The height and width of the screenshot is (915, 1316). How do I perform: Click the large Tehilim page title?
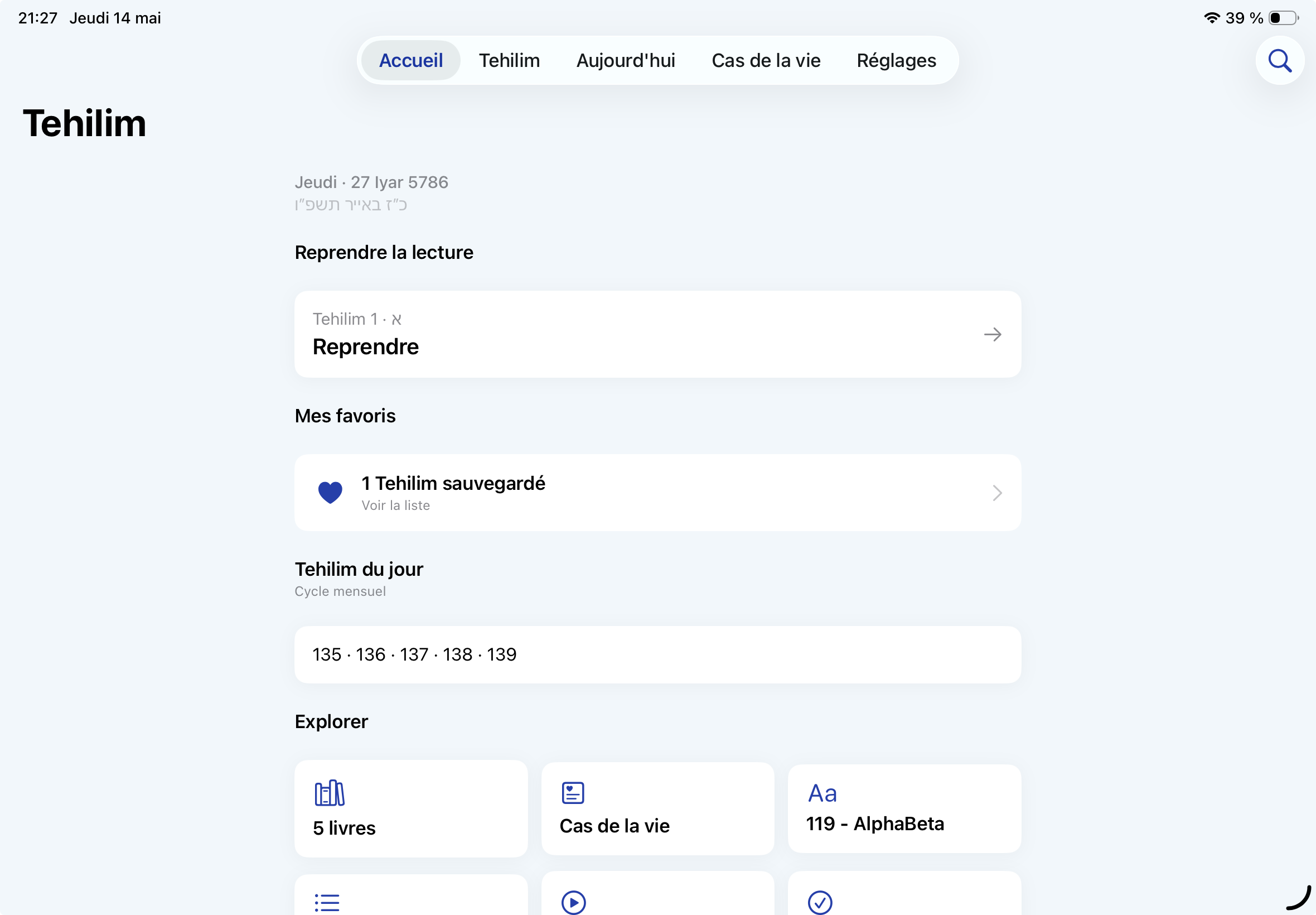[x=84, y=123]
